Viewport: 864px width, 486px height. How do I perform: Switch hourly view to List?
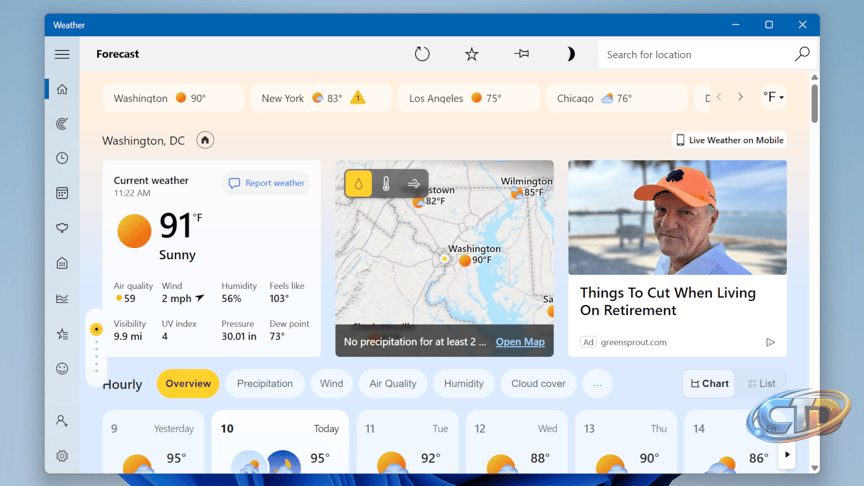[x=762, y=384]
